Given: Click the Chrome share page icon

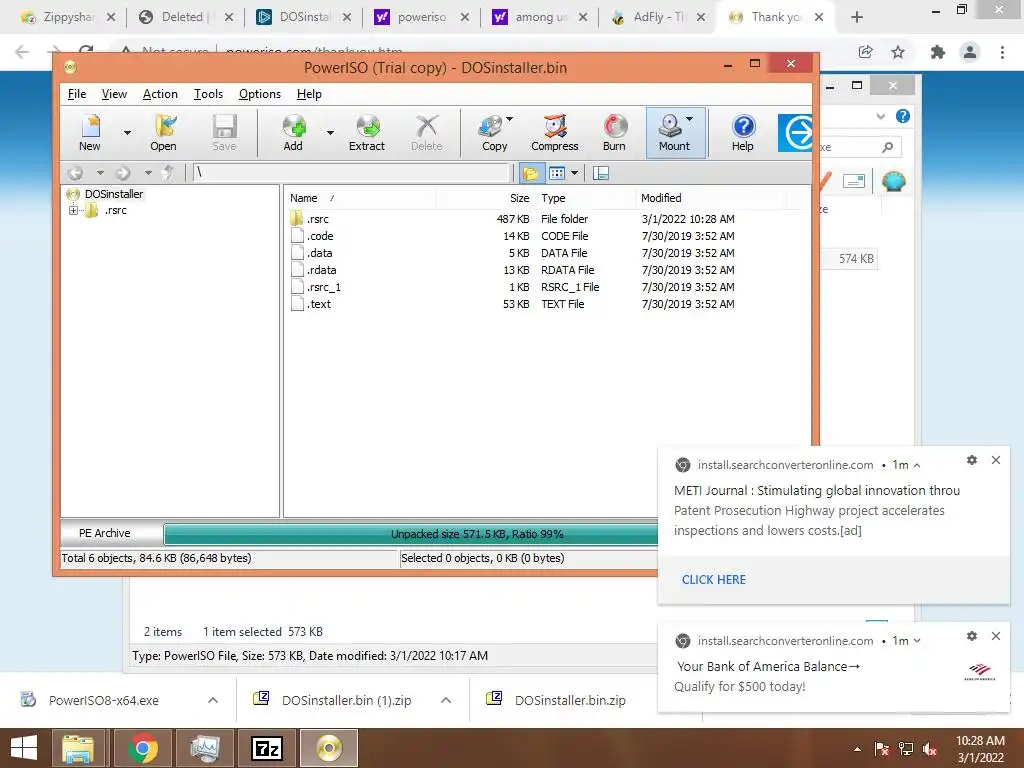Looking at the screenshot, I should pyautogui.click(x=866, y=52).
